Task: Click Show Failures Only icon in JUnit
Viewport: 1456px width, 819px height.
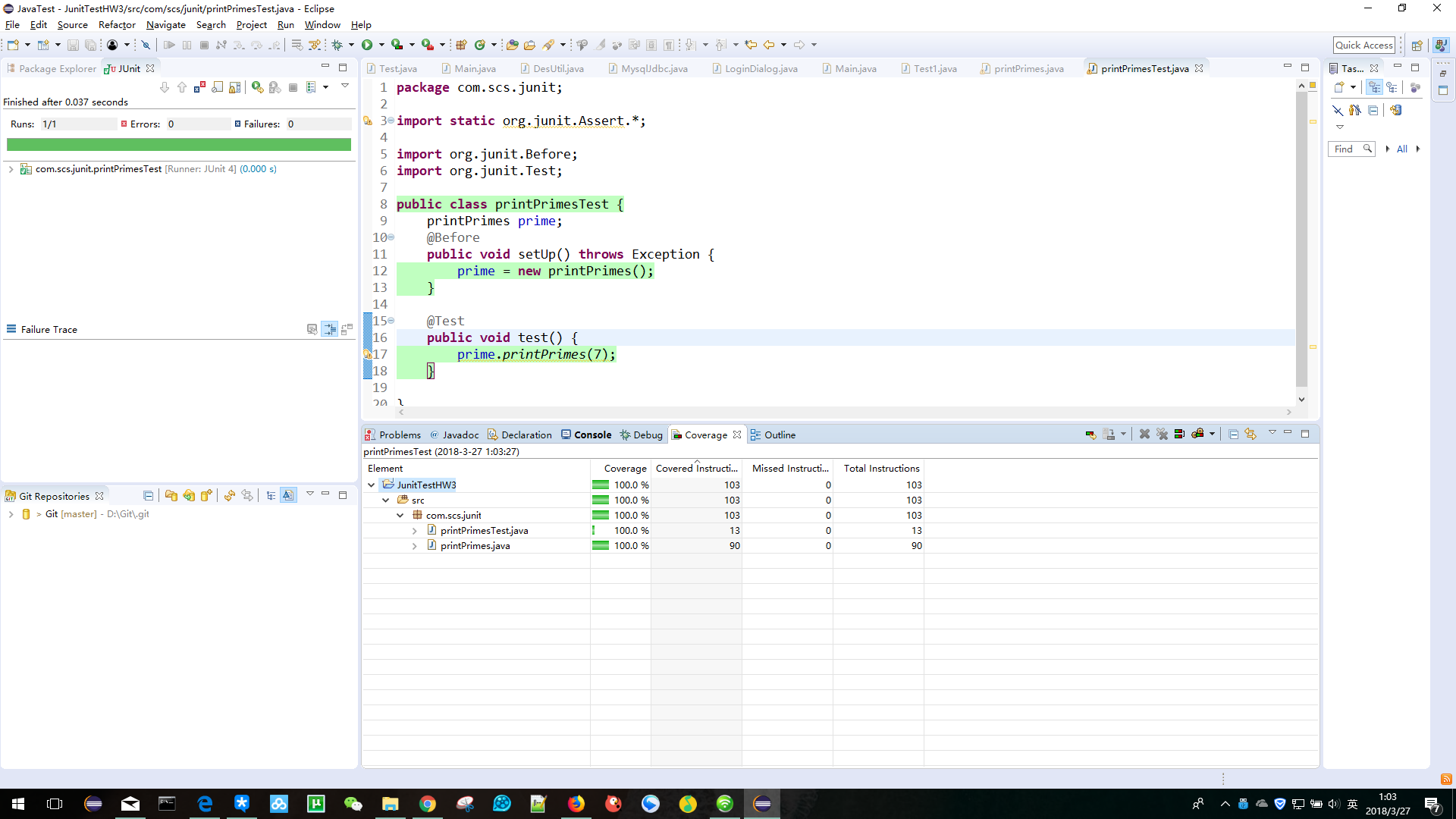Action: point(199,87)
